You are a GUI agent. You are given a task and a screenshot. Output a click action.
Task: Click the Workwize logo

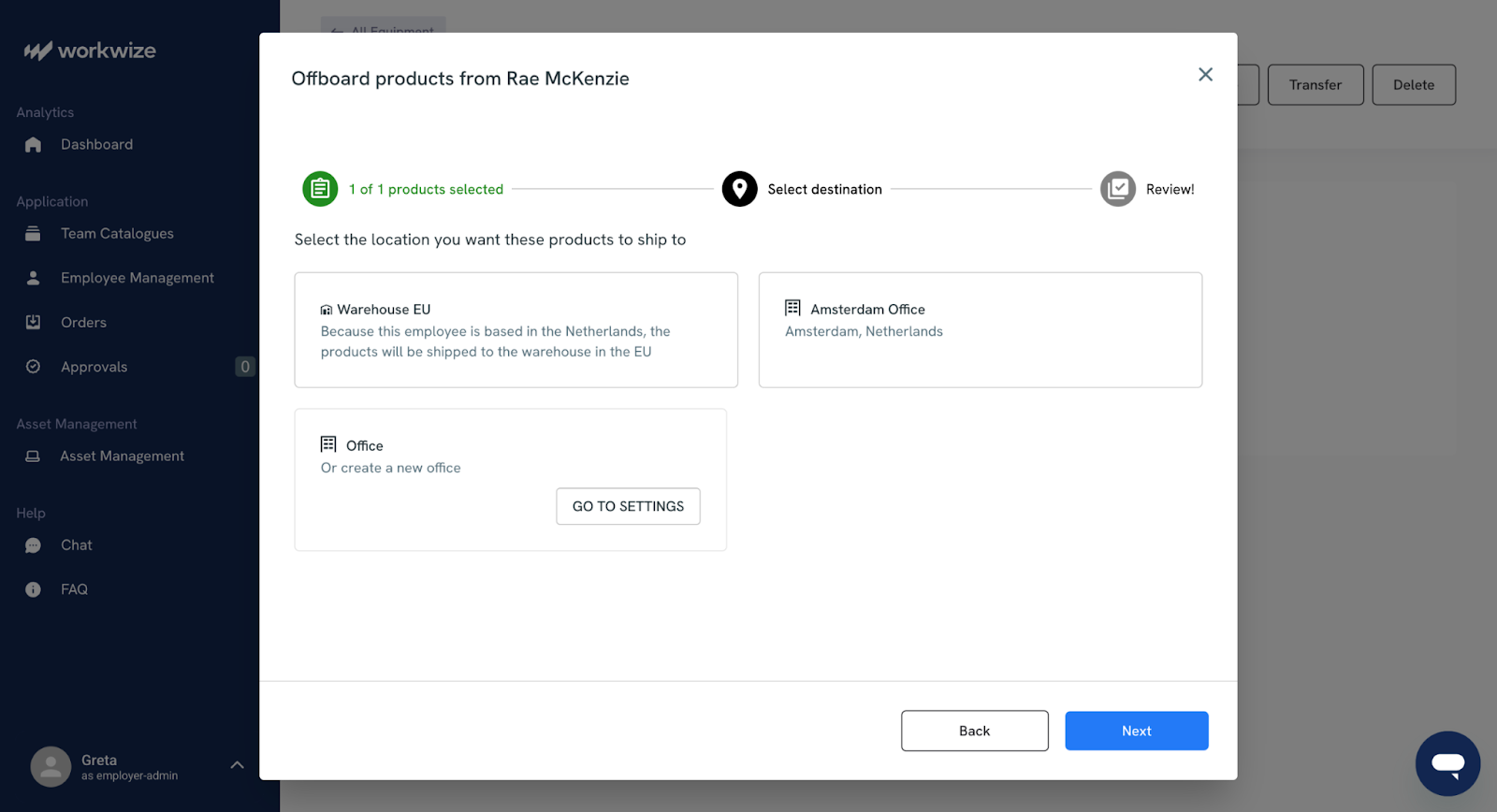[x=91, y=51]
